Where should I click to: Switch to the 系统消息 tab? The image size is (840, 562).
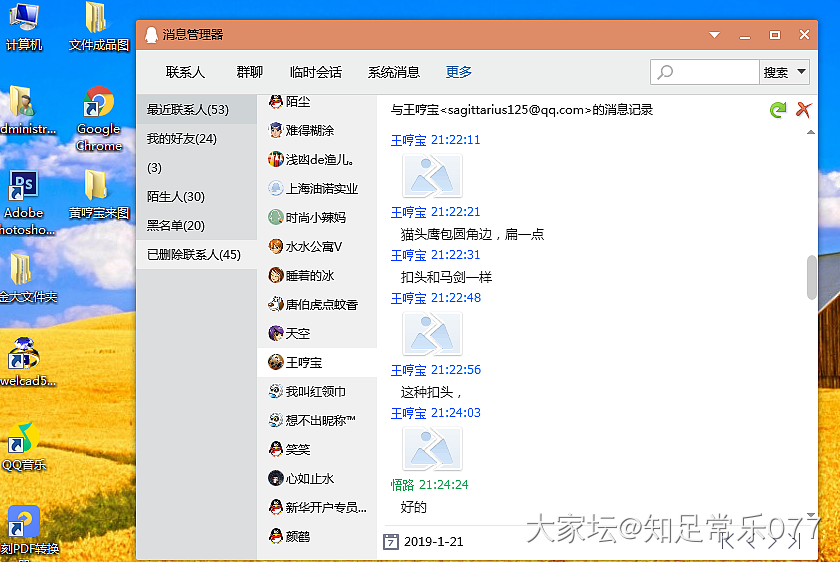click(394, 72)
